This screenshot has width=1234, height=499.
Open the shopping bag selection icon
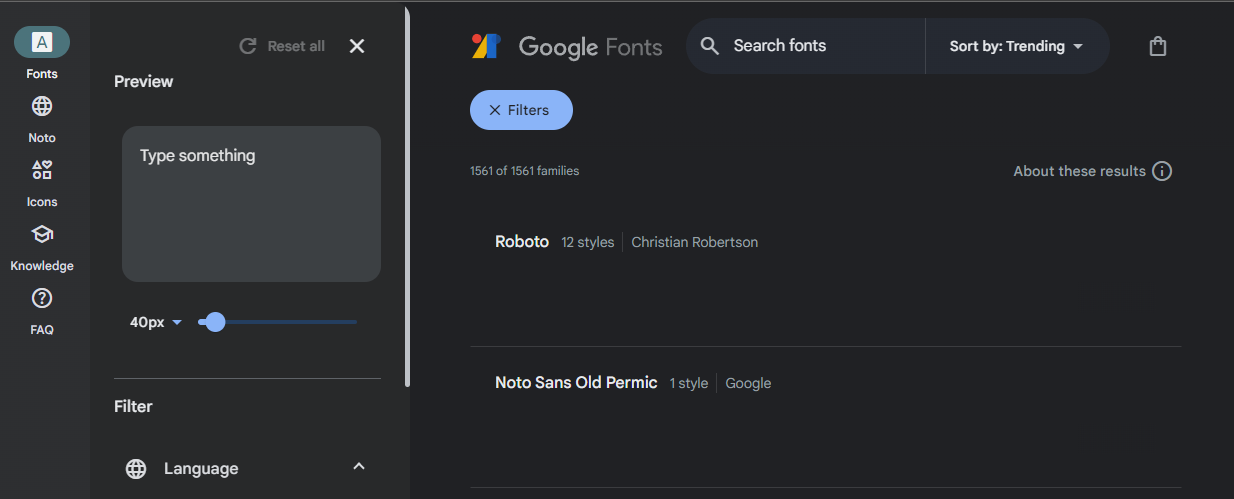pyautogui.click(x=1158, y=46)
